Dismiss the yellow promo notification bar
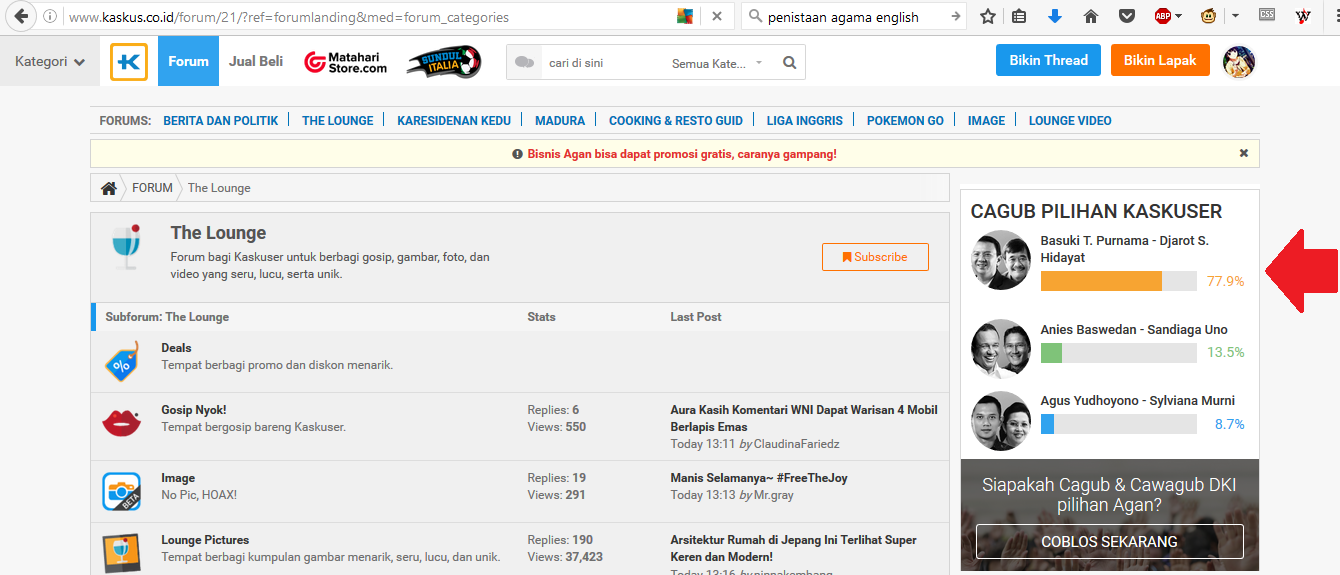The width and height of the screenshot is (1340, 575). (1244, 154)
